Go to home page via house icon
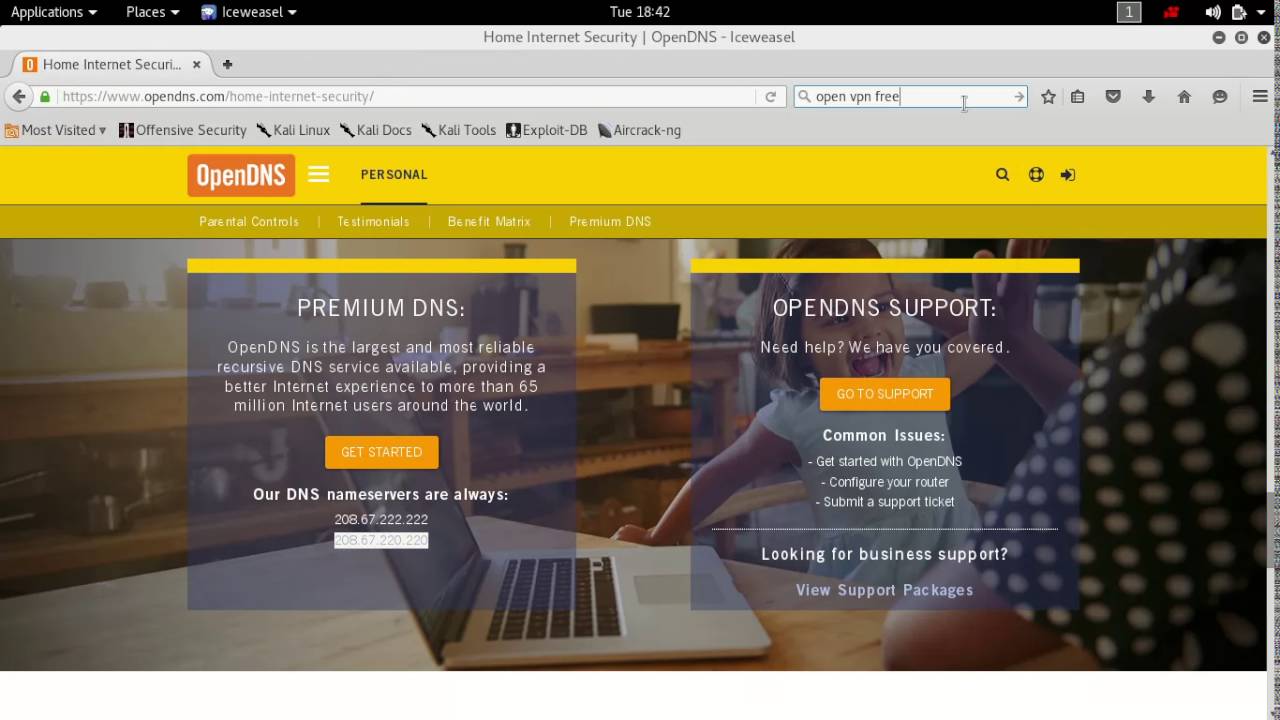 (x=1184, y=97)
